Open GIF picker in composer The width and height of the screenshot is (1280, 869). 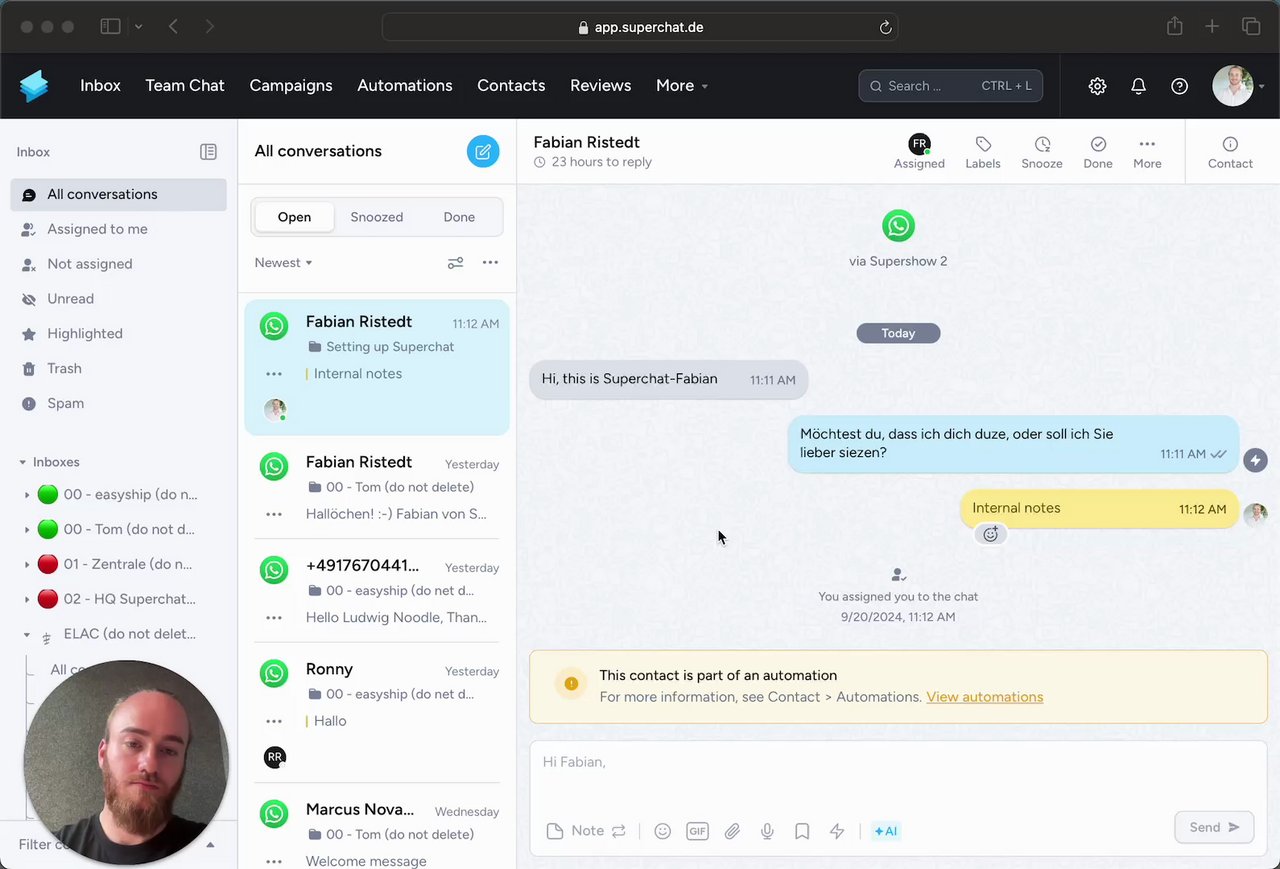(697, 830)
